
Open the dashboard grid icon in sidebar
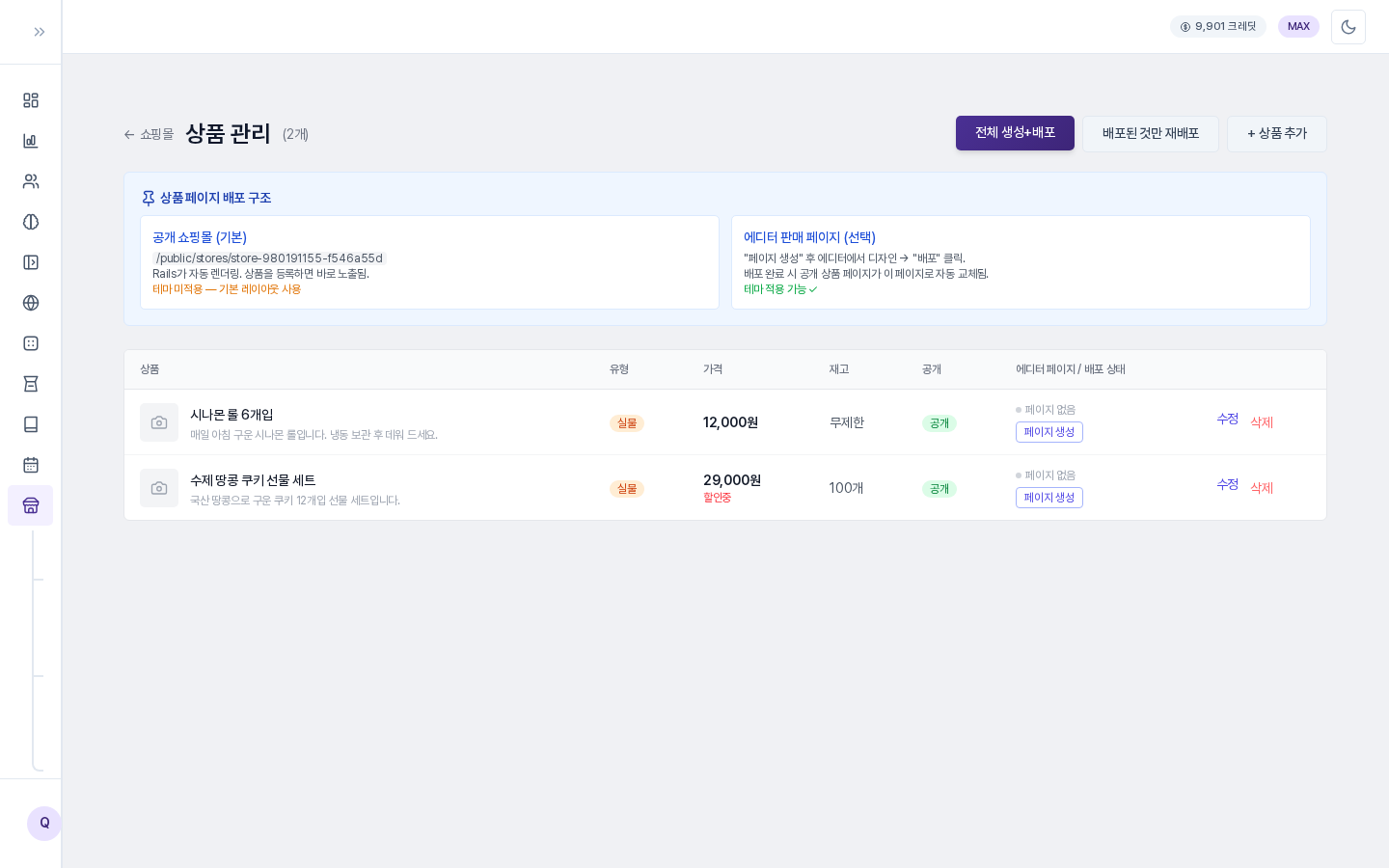[31, 100]
